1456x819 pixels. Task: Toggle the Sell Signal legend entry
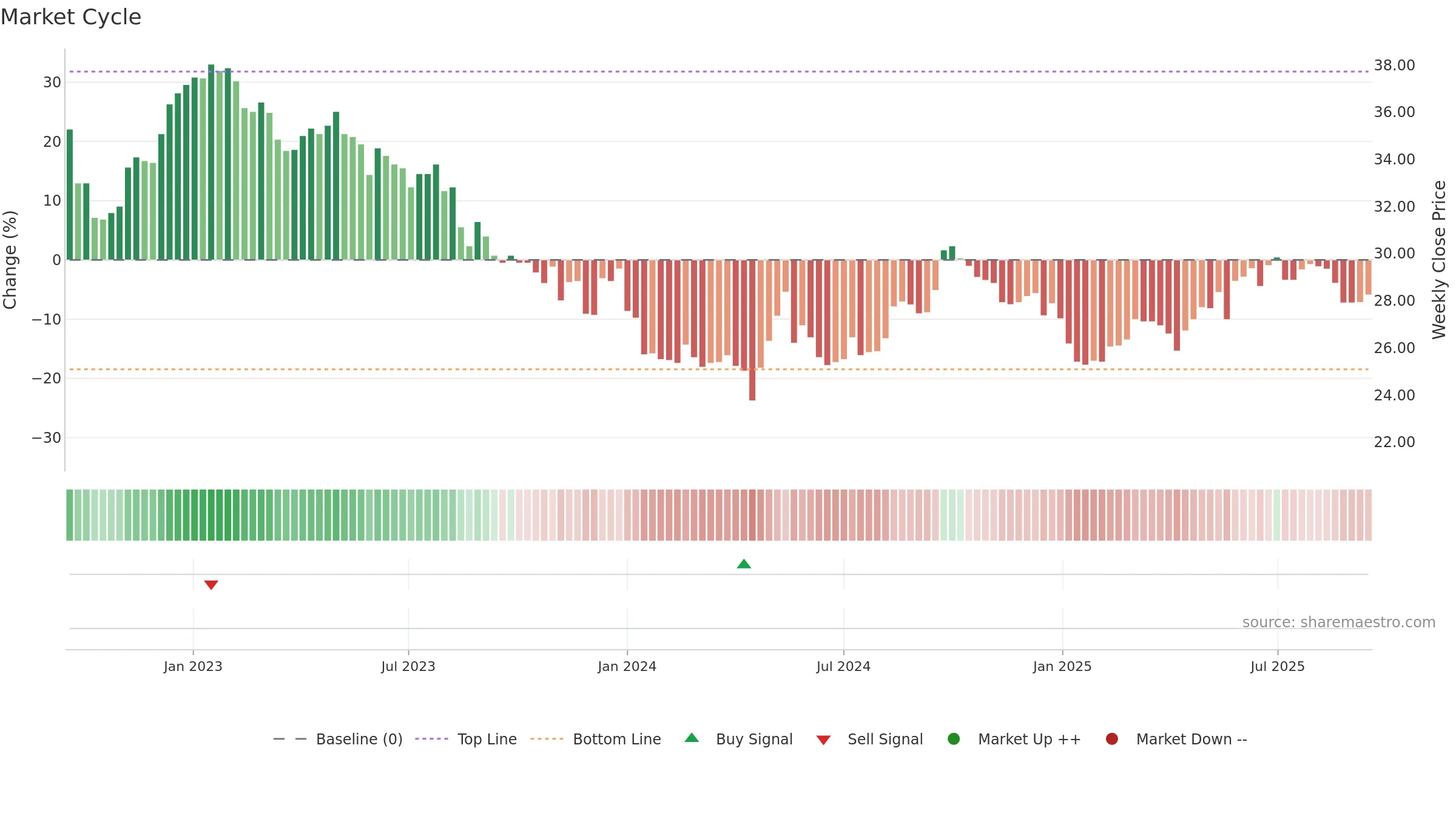pos(869,739)
